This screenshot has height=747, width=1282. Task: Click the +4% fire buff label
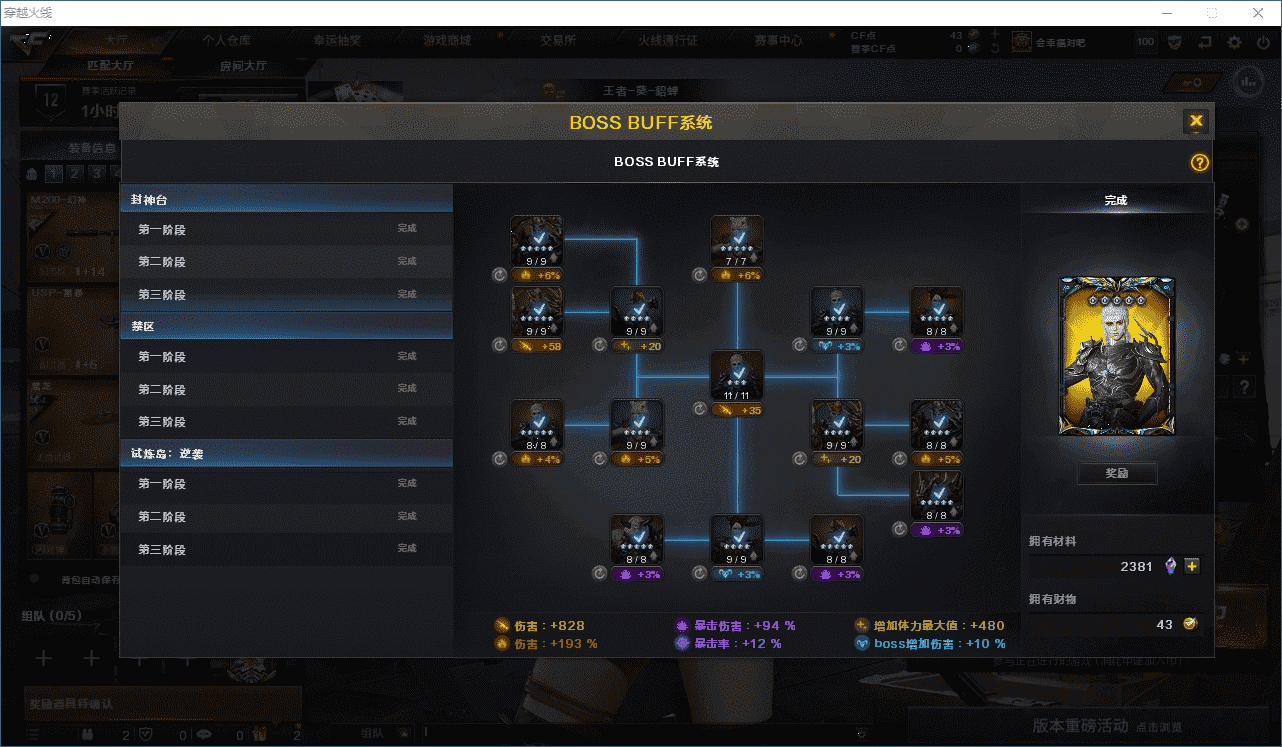537,459
